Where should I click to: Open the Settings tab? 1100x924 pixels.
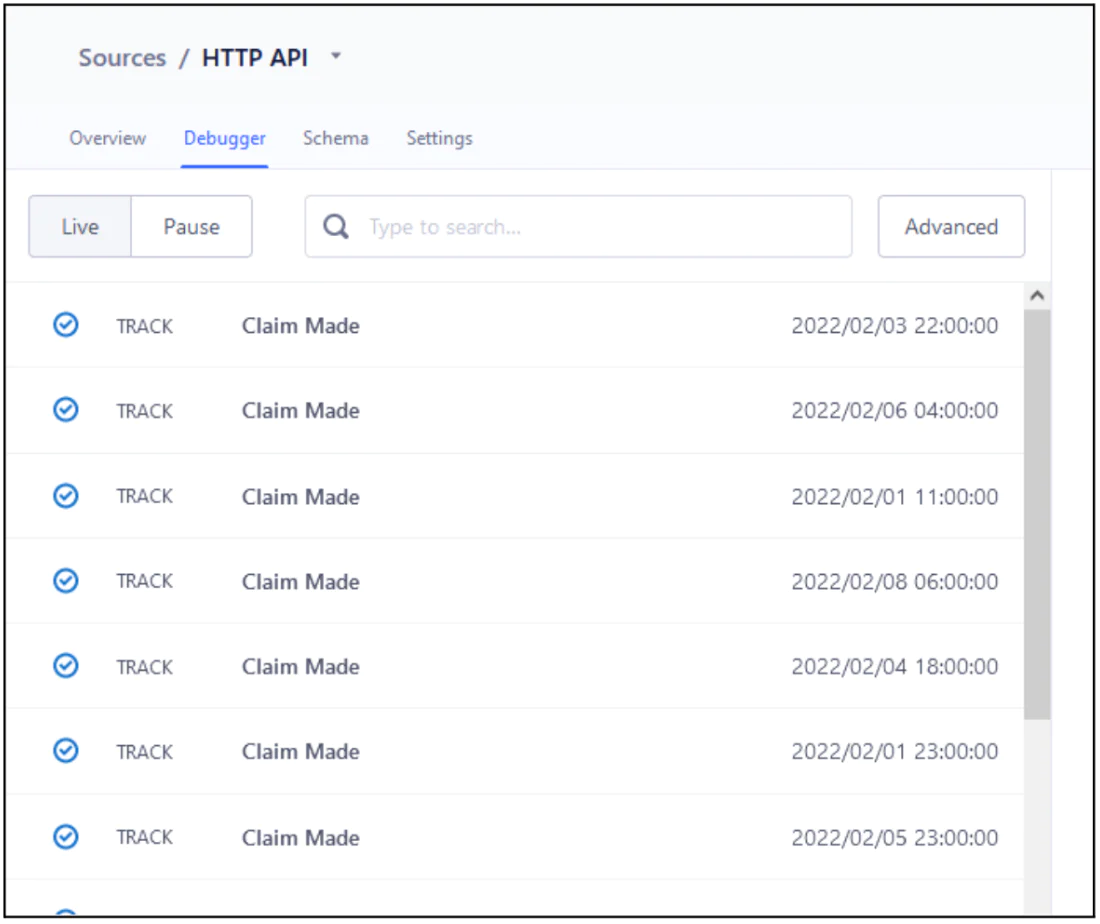[x=439, y=138]
